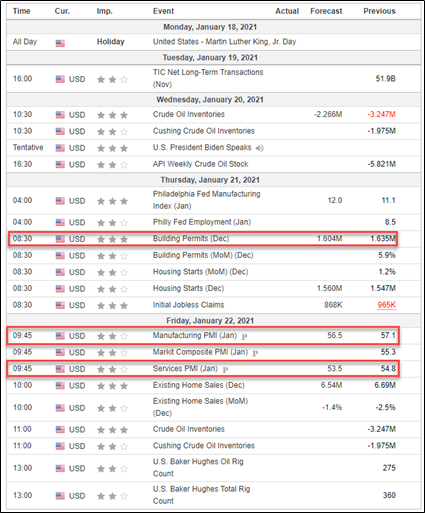Open Existing Home Sales (Dec) event
Screen dimensions: 425x513
(x=199, y=385)
